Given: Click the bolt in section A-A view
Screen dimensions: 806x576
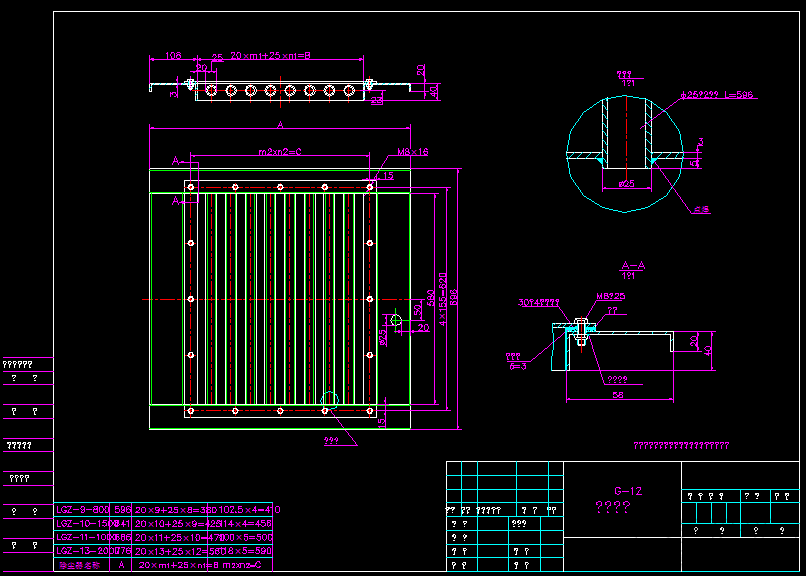Looking at the screenshot, I should tap(581, 332).
